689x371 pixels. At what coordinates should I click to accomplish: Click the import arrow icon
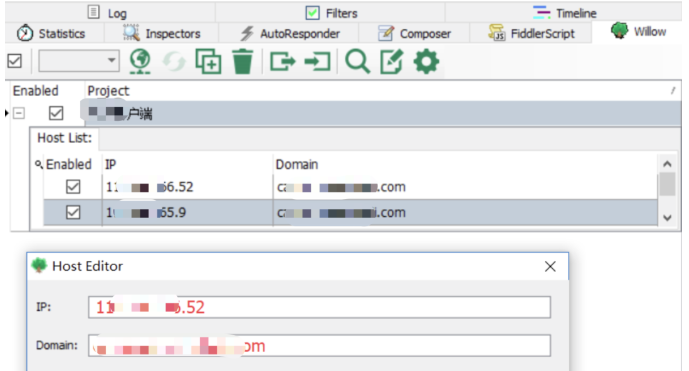pyautogui.click(x=318, y=61)
